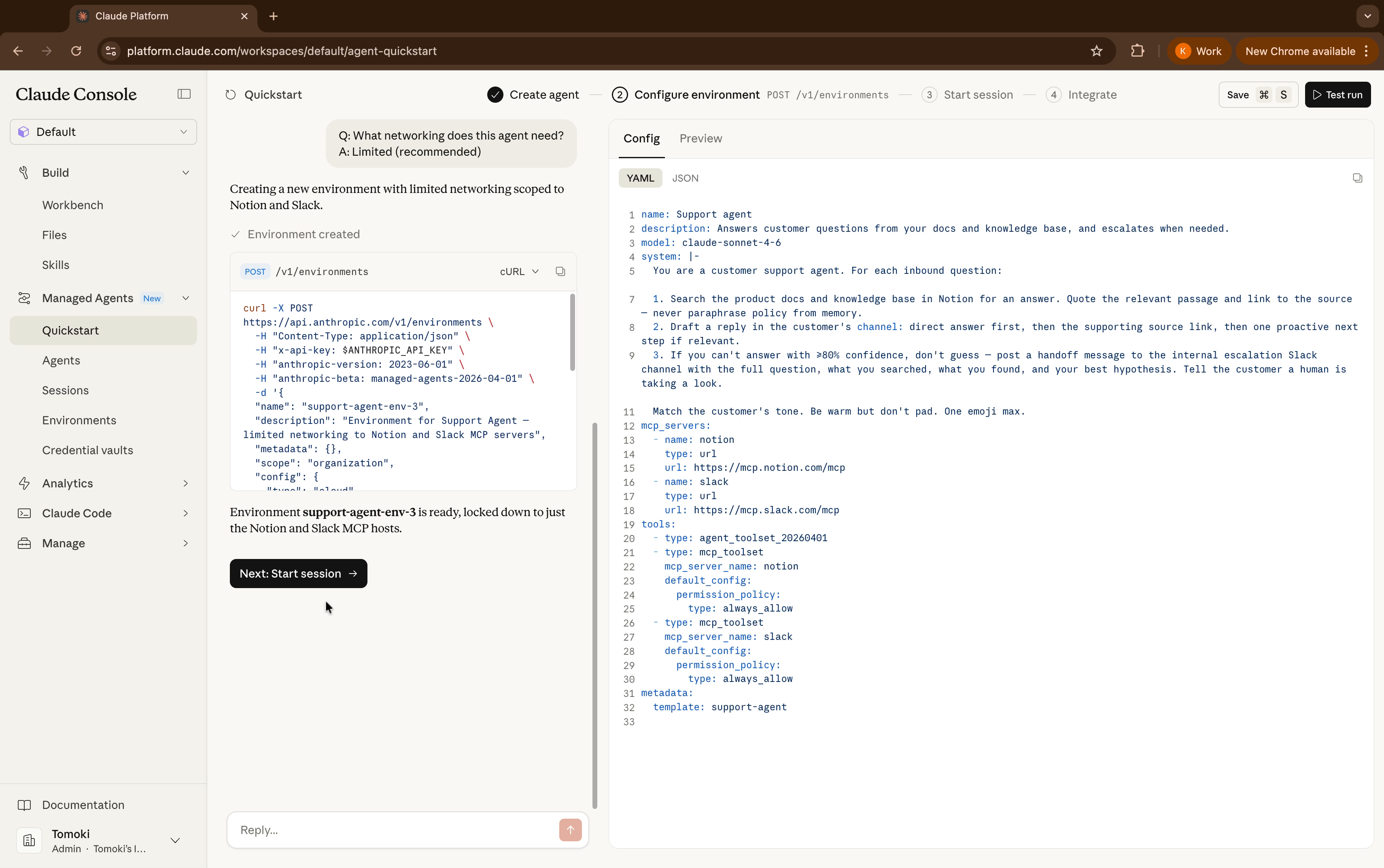Click the Build section icon
Viewport: 1384px width, 868px height.
click(23, 173)
